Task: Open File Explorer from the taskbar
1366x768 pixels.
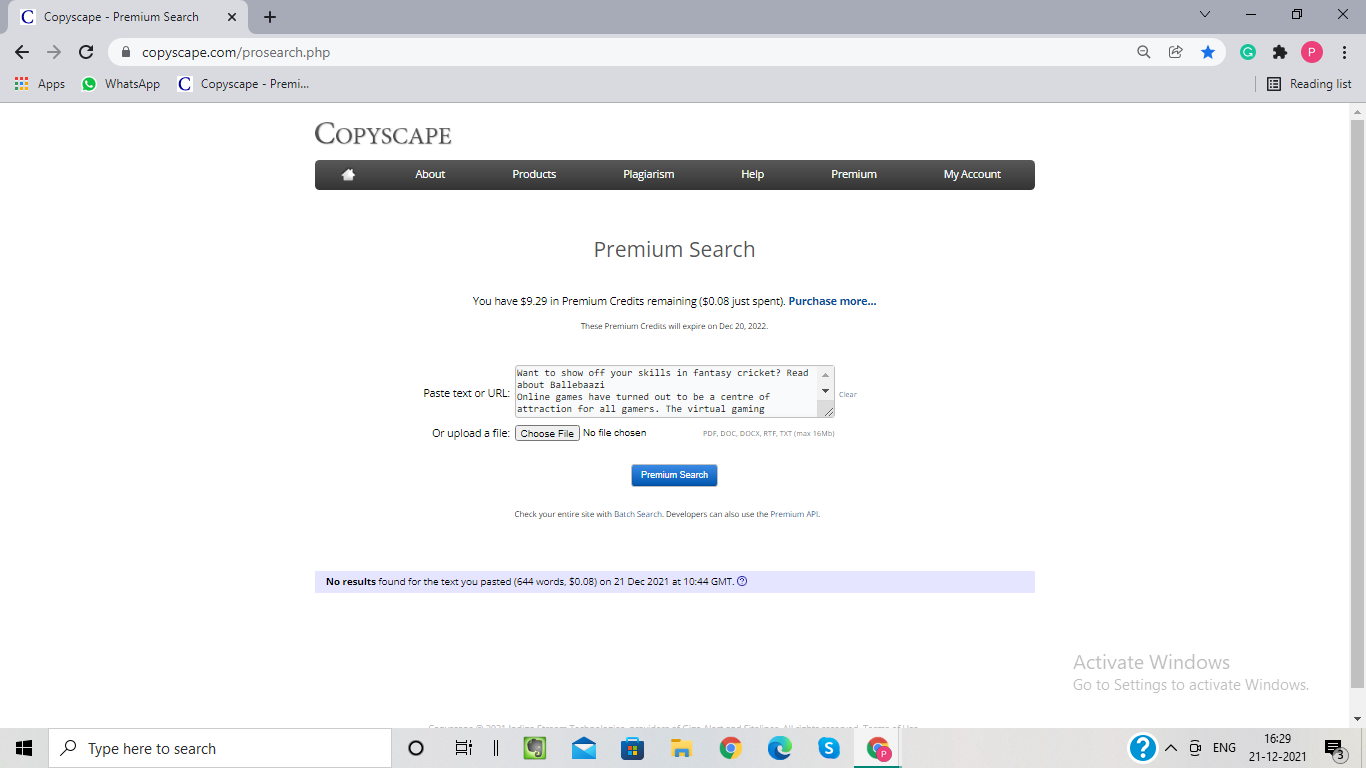Action: pos(681,748)
